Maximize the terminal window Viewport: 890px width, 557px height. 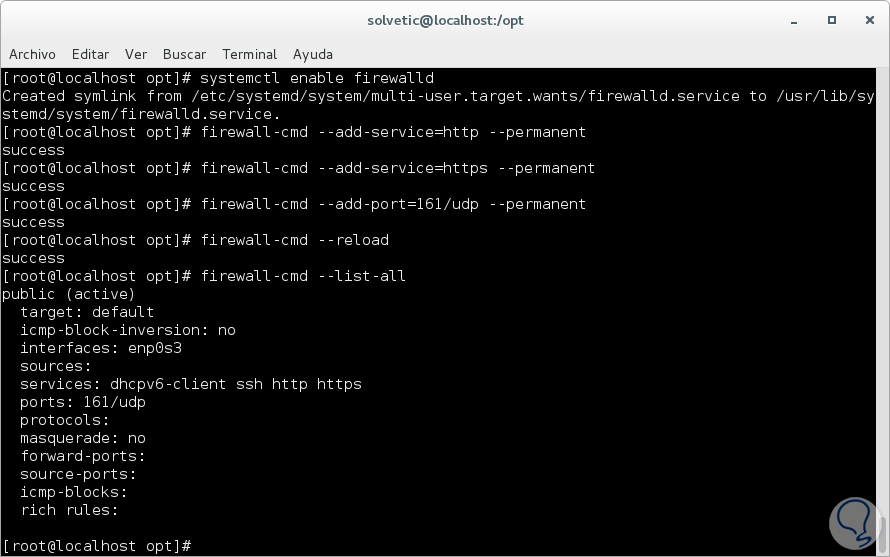click(832, 20)
